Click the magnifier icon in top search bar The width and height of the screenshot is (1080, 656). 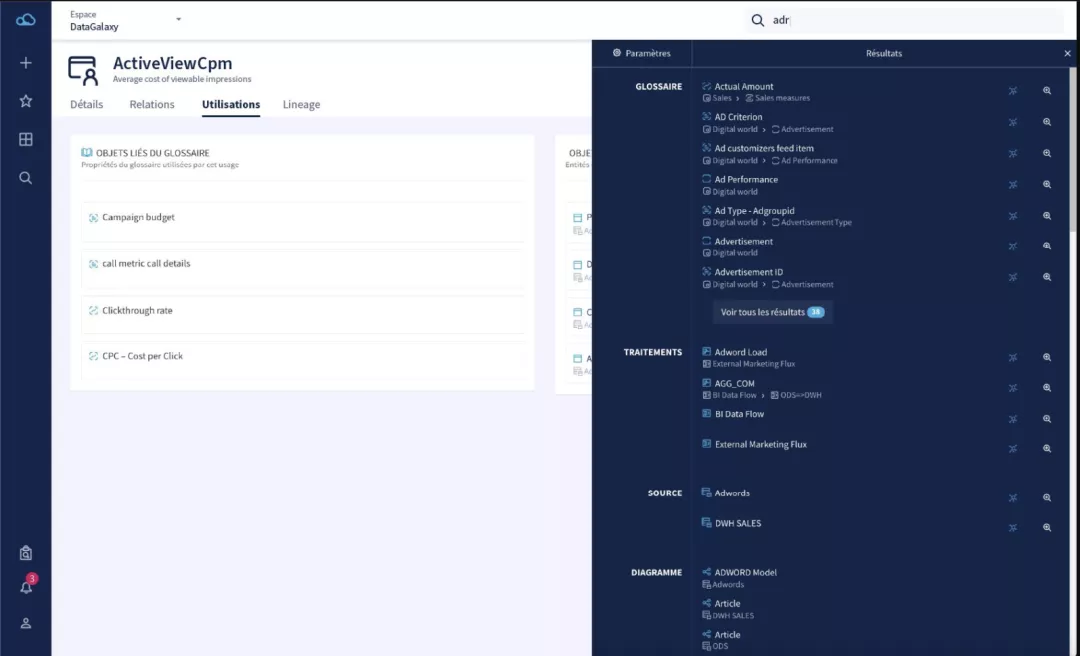point(758,21)
